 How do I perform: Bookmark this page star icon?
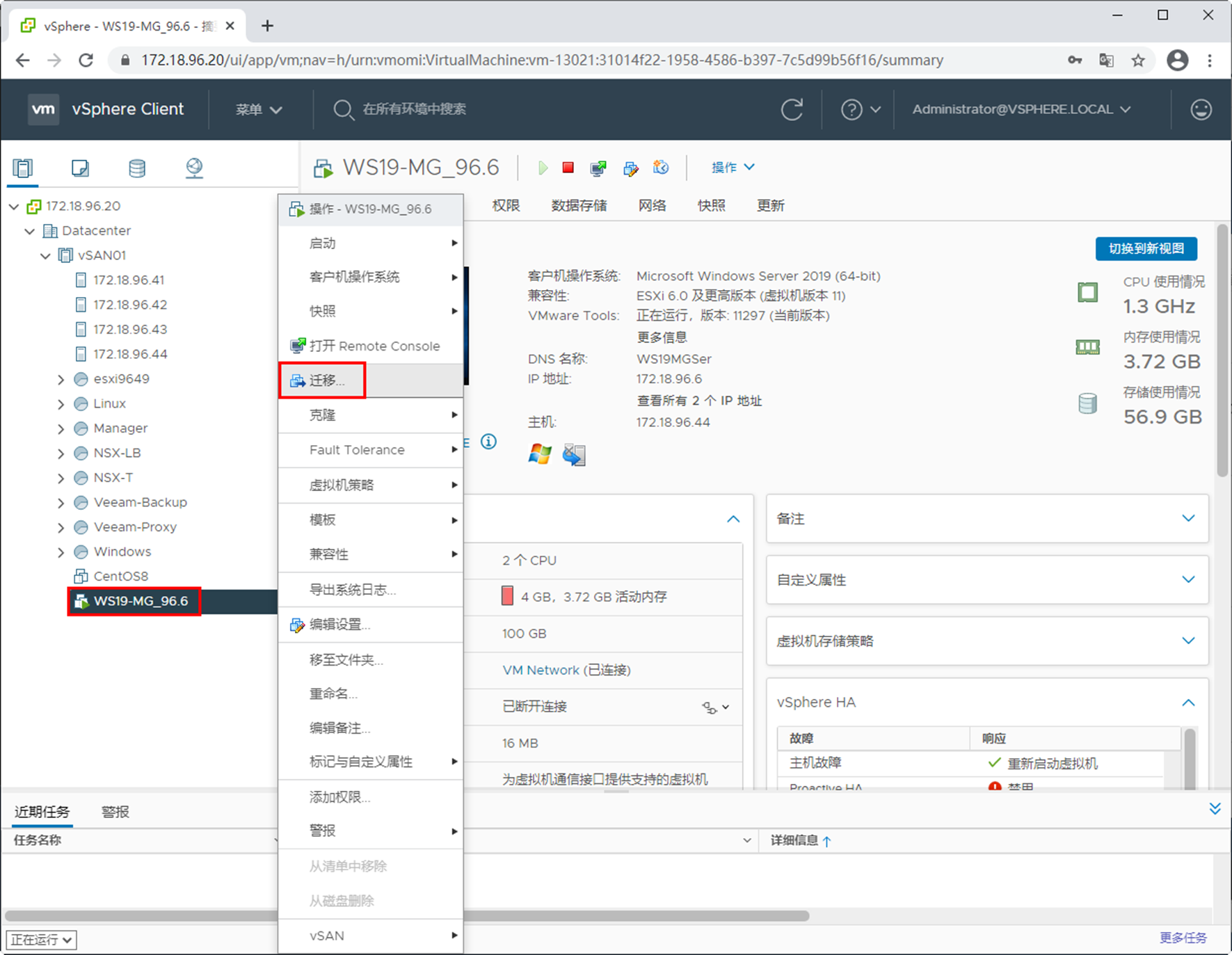1138,61
